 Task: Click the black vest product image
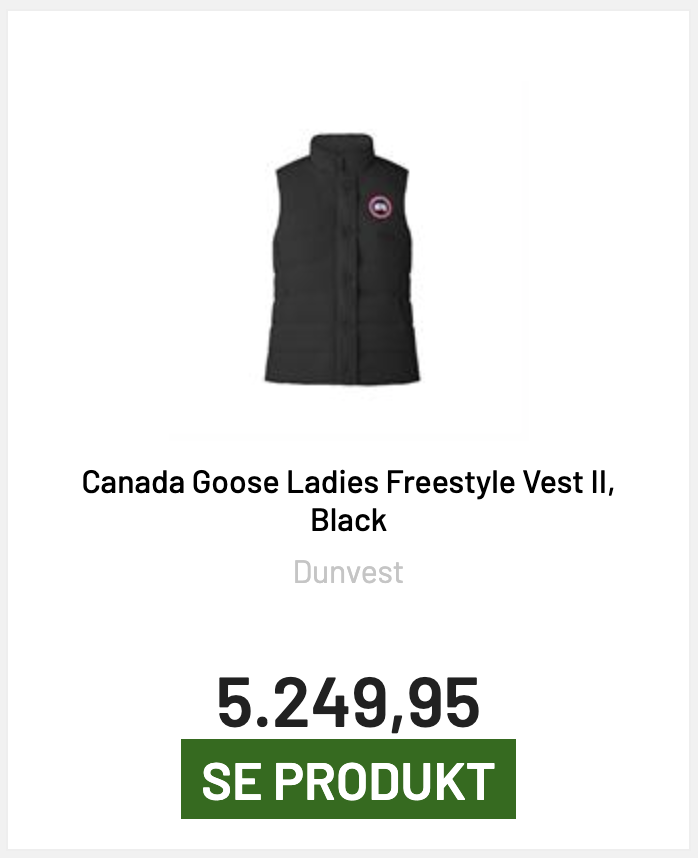click(x=347, y=258)
